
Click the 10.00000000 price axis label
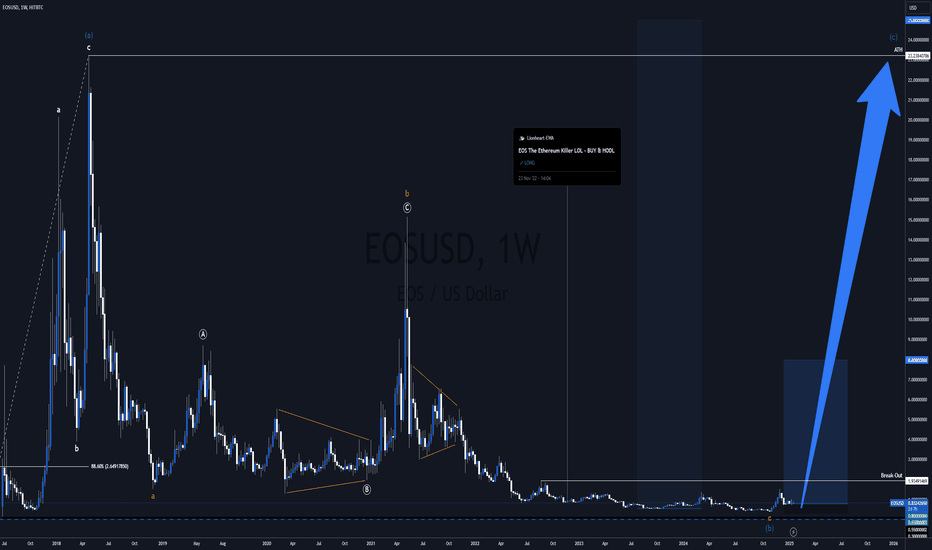coord(918,320)
